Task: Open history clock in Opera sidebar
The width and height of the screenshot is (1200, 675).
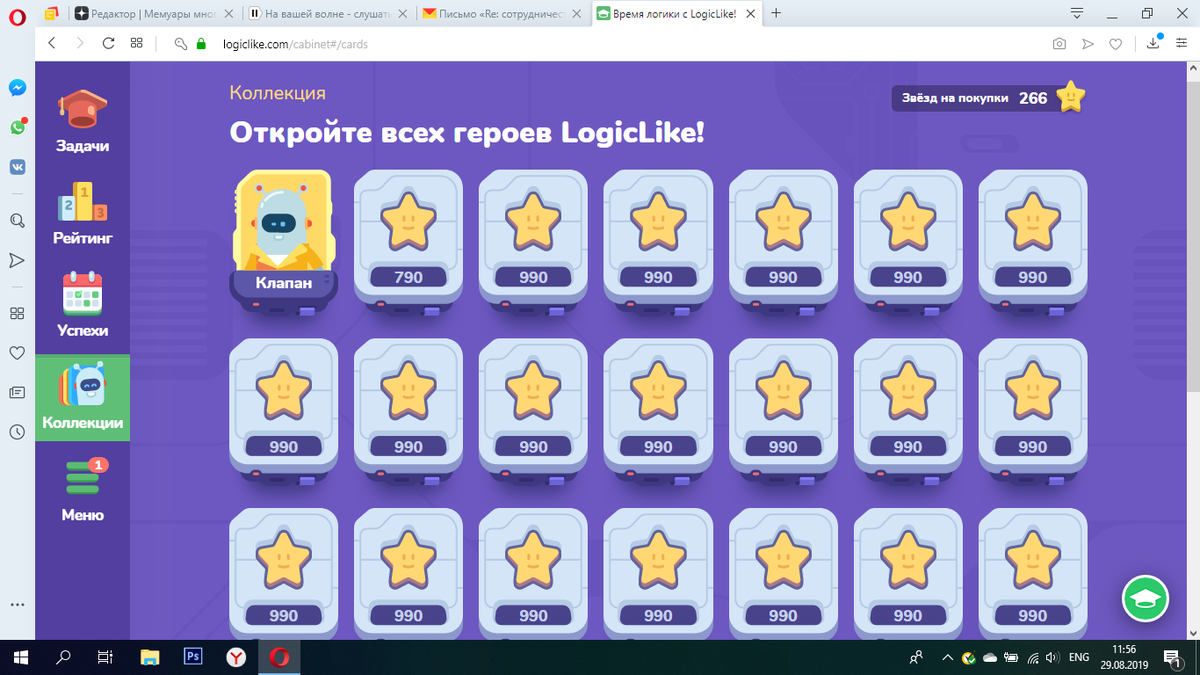Action: [17, 433]
